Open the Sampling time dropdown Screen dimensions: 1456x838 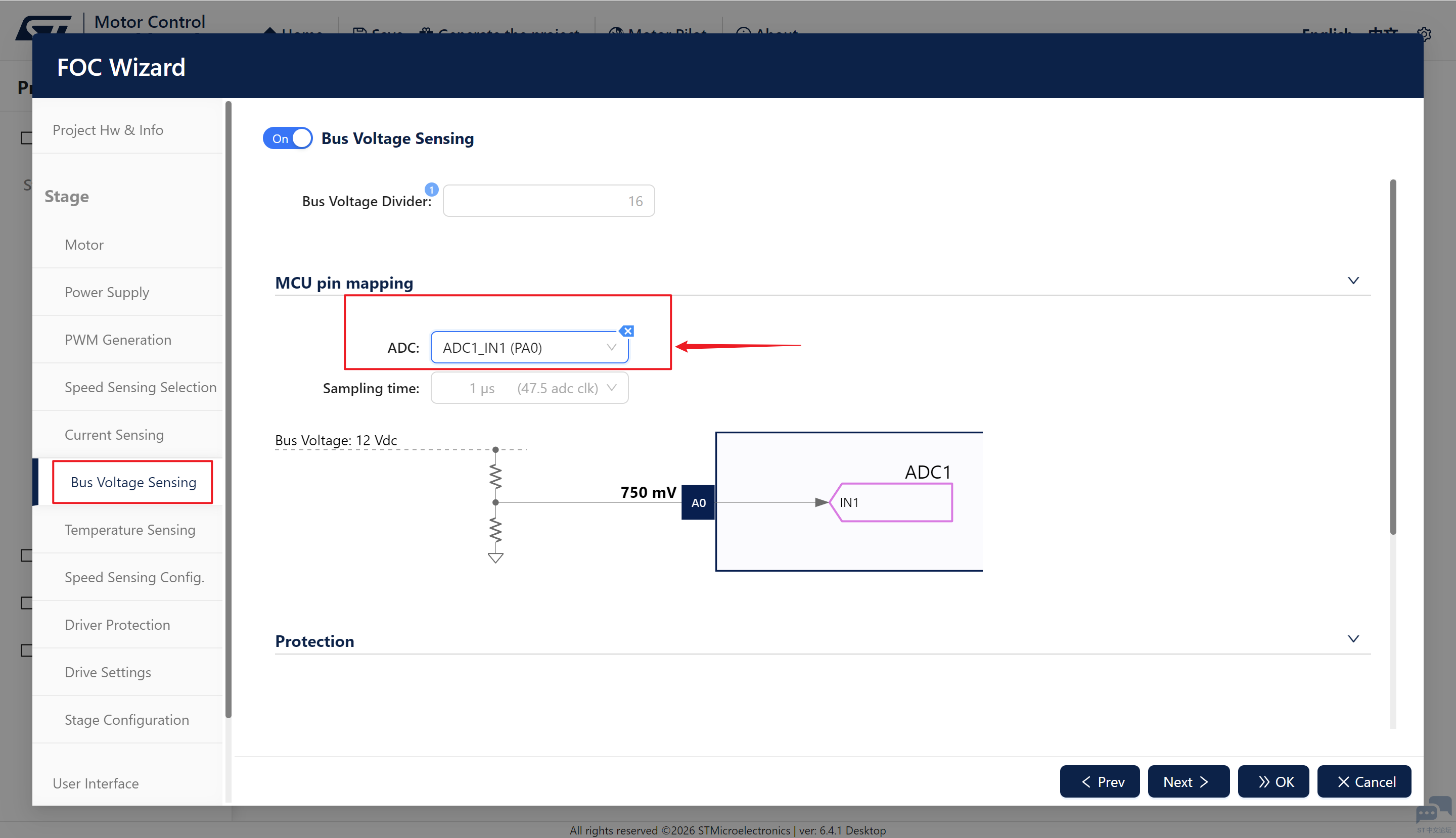529,389
